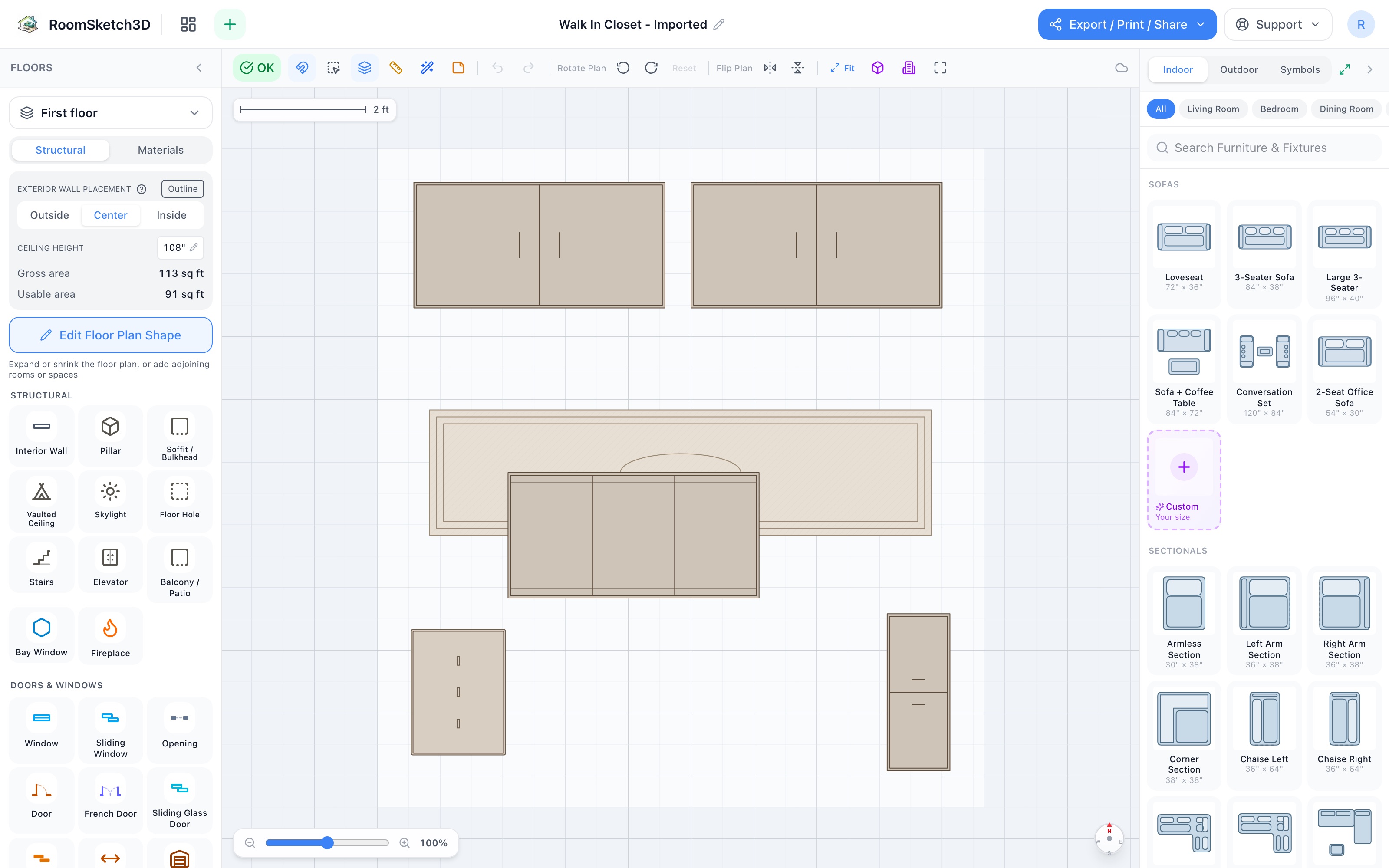1389x868 pixels.
Task: Filter furniture by Bedroom category
Action: click(1279, 109)
